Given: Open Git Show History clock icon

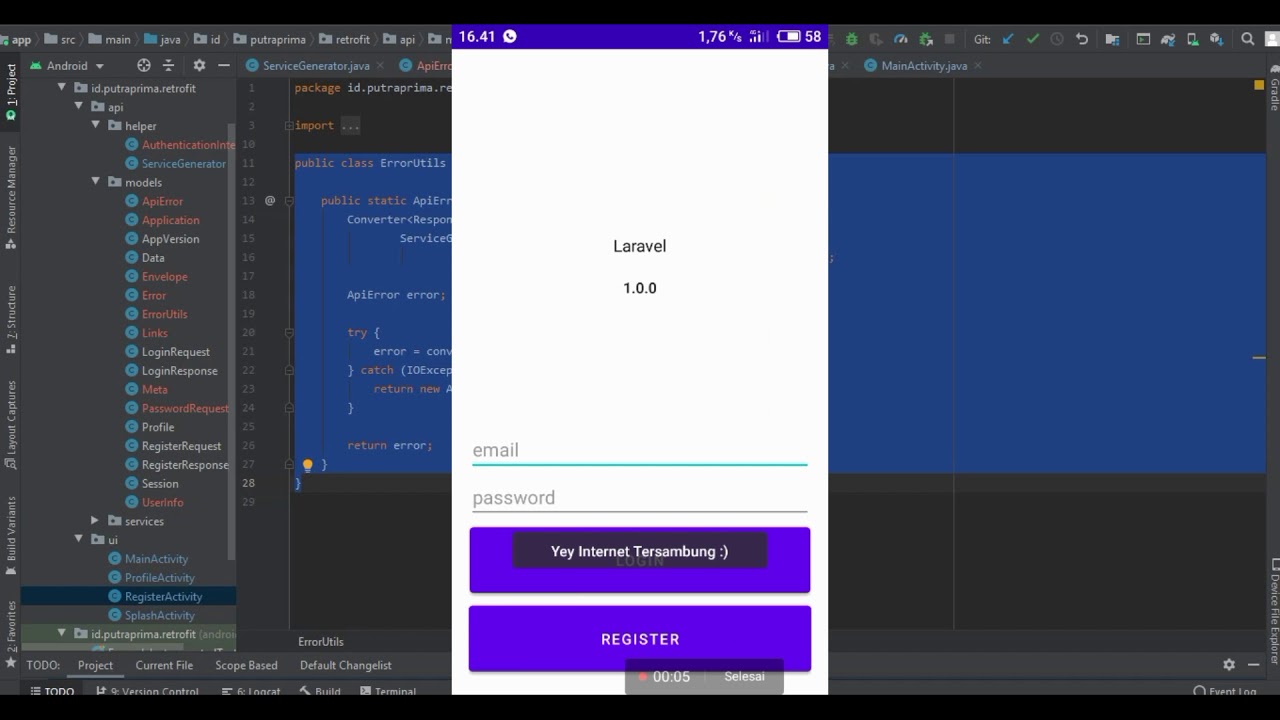Looking at the screenshot, I should (x=1057, y=39).
